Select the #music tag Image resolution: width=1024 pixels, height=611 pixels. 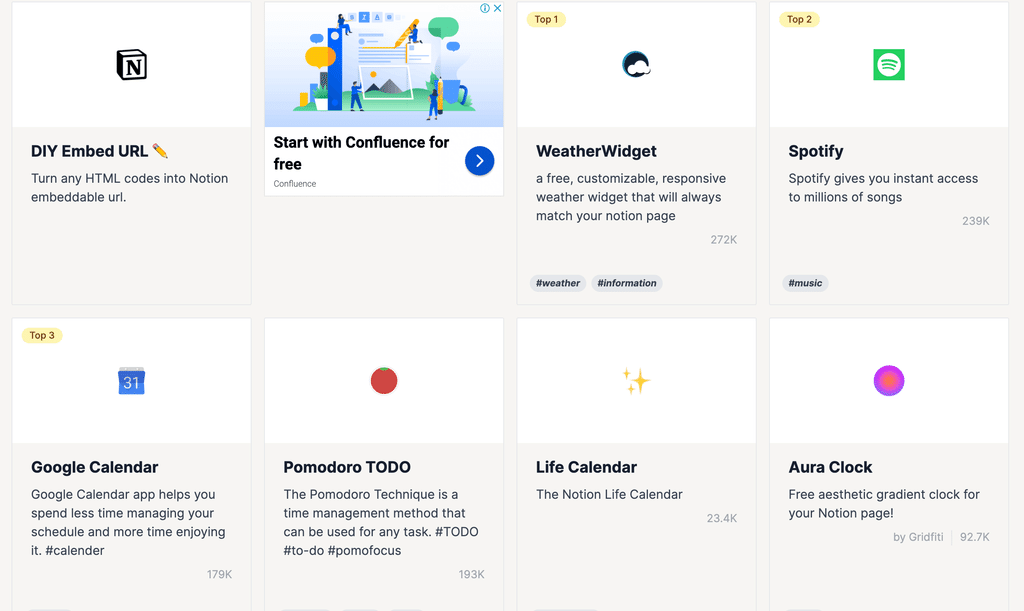coord(805,283)
